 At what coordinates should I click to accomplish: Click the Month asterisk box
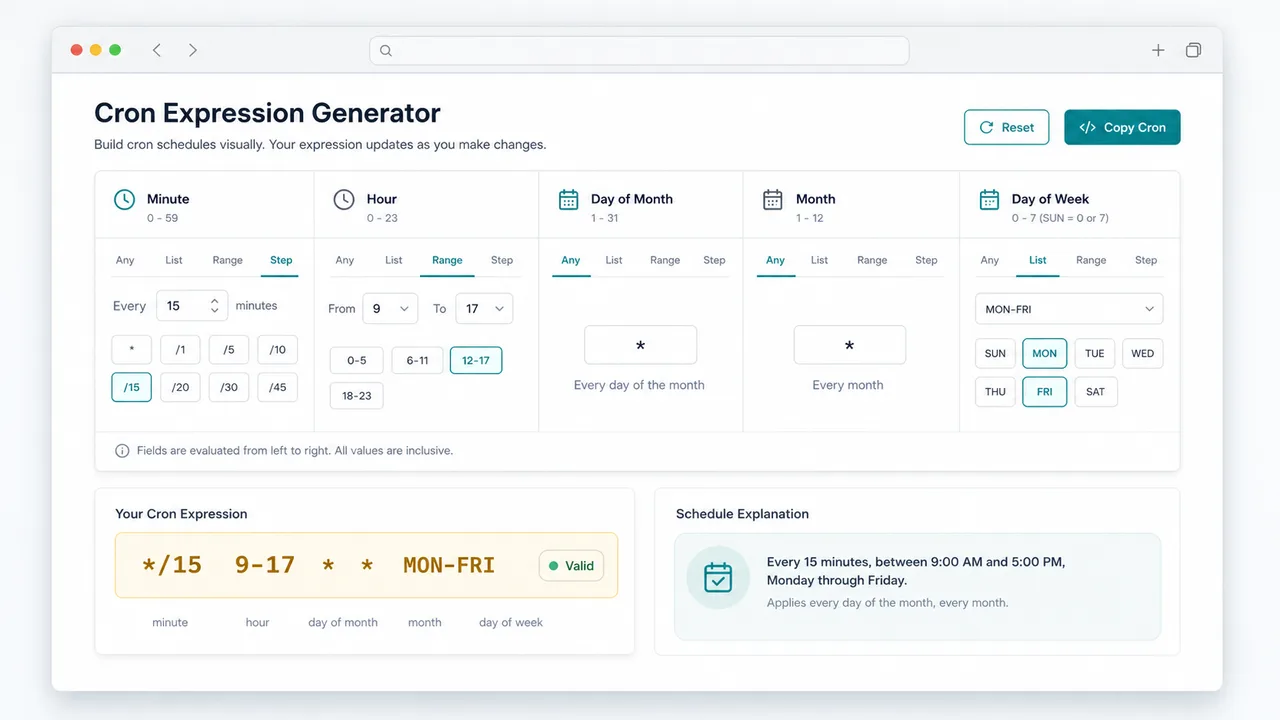point(849,345)
